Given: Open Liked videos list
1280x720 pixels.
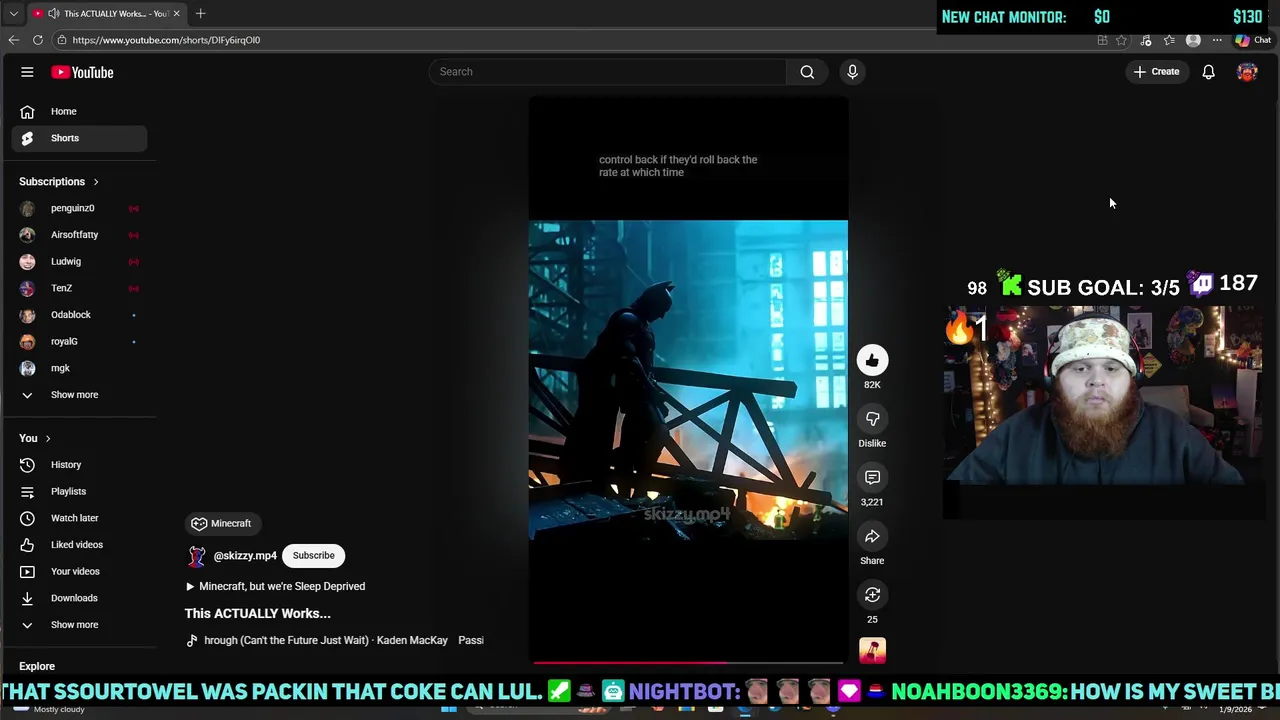Looking at the screenshot, I should tap(79, 545).
